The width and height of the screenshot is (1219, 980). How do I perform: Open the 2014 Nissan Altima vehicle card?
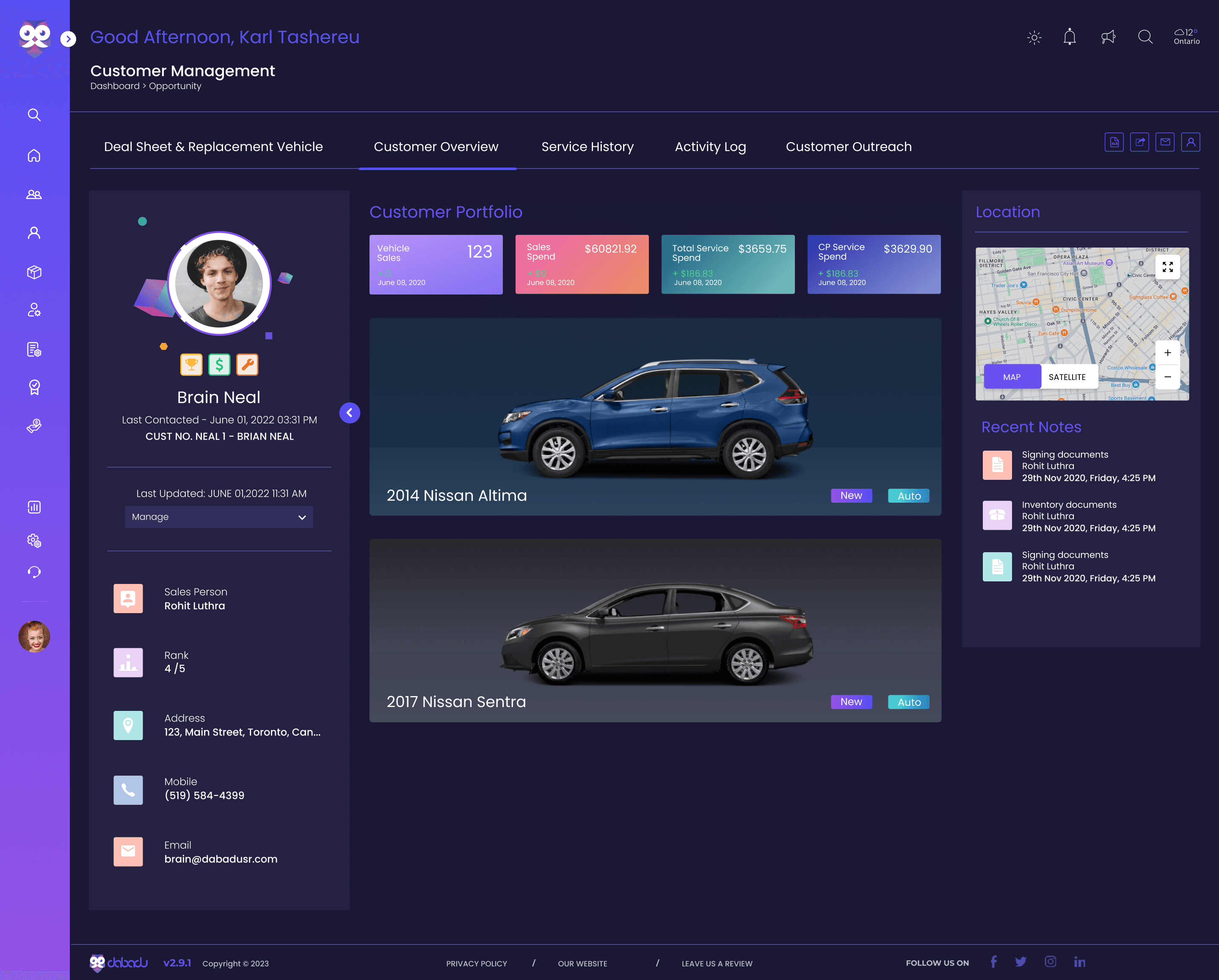(x=655, y=416)
